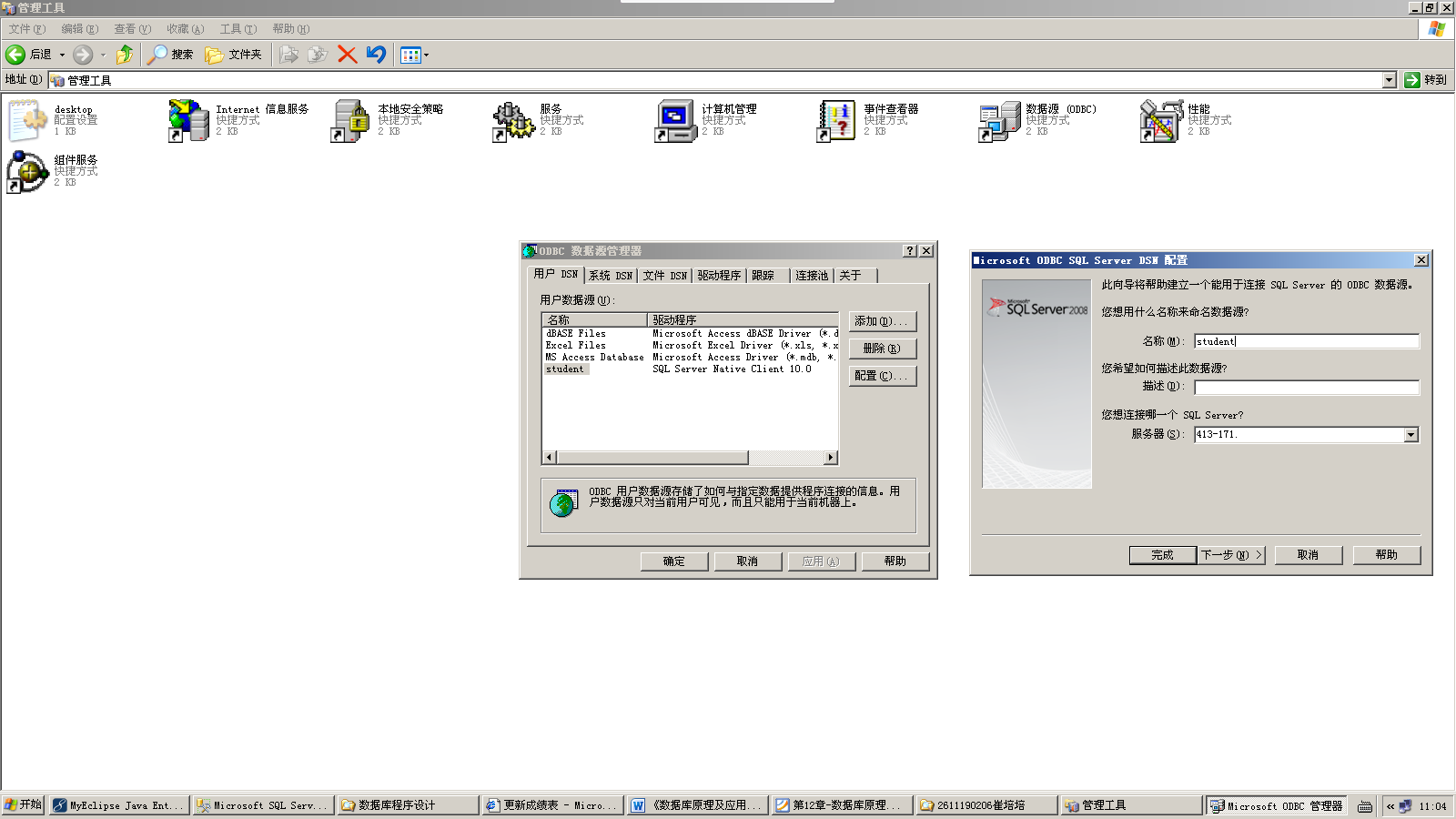1456x819 pixels.
Task: Open the 文件 menu
Action: [26, 29]
